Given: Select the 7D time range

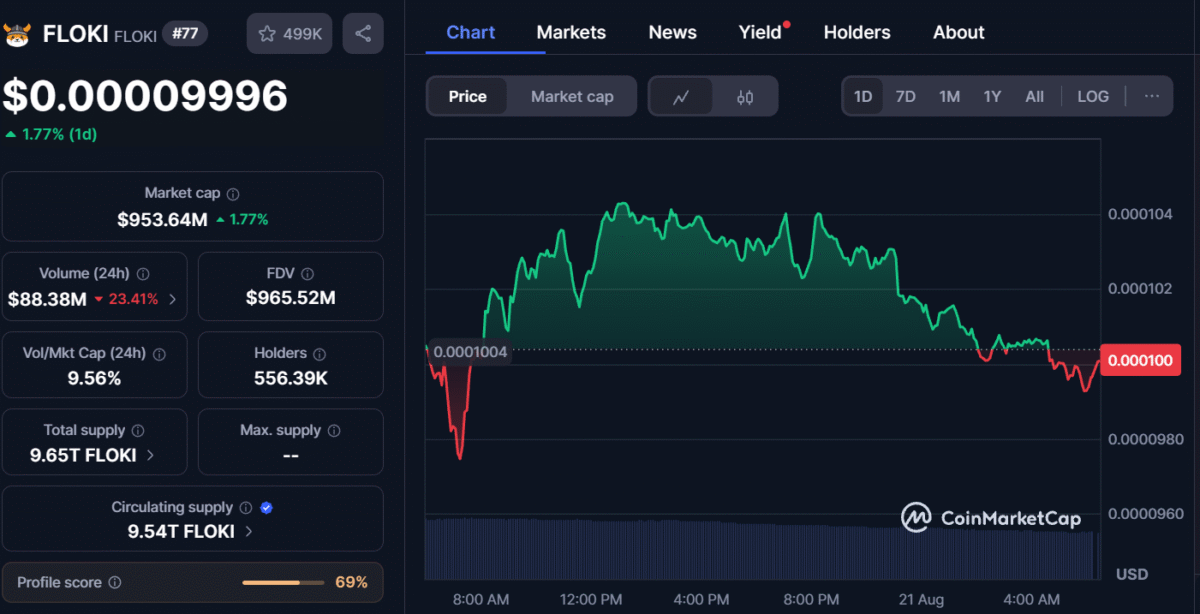Looking at the screenshot, I should 906,97.
